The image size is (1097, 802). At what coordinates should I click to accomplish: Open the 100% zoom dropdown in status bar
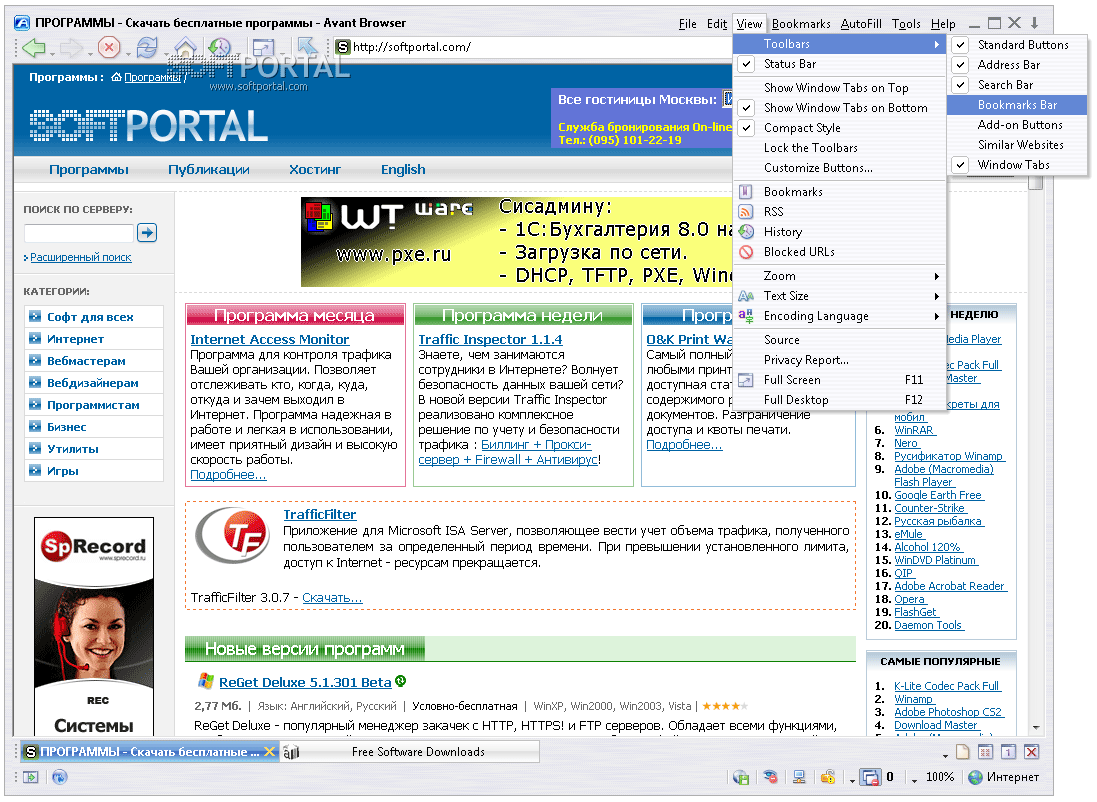tap(914, 780)
